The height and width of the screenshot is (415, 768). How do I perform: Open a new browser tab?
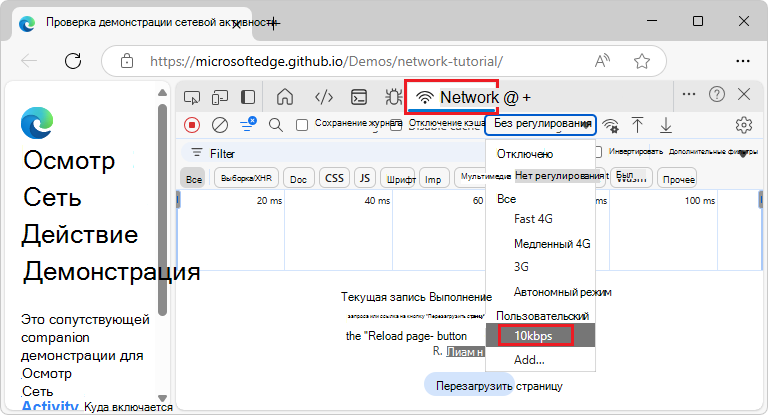click(273, 23)
